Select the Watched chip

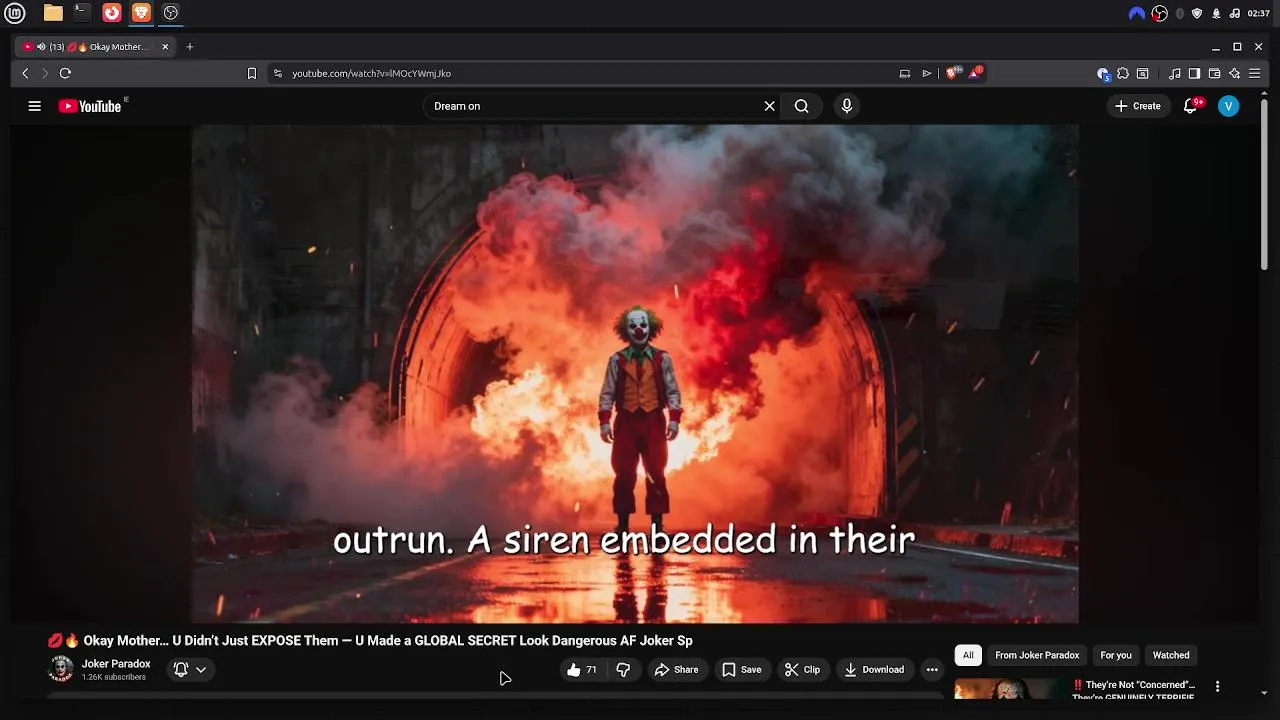1171,655
